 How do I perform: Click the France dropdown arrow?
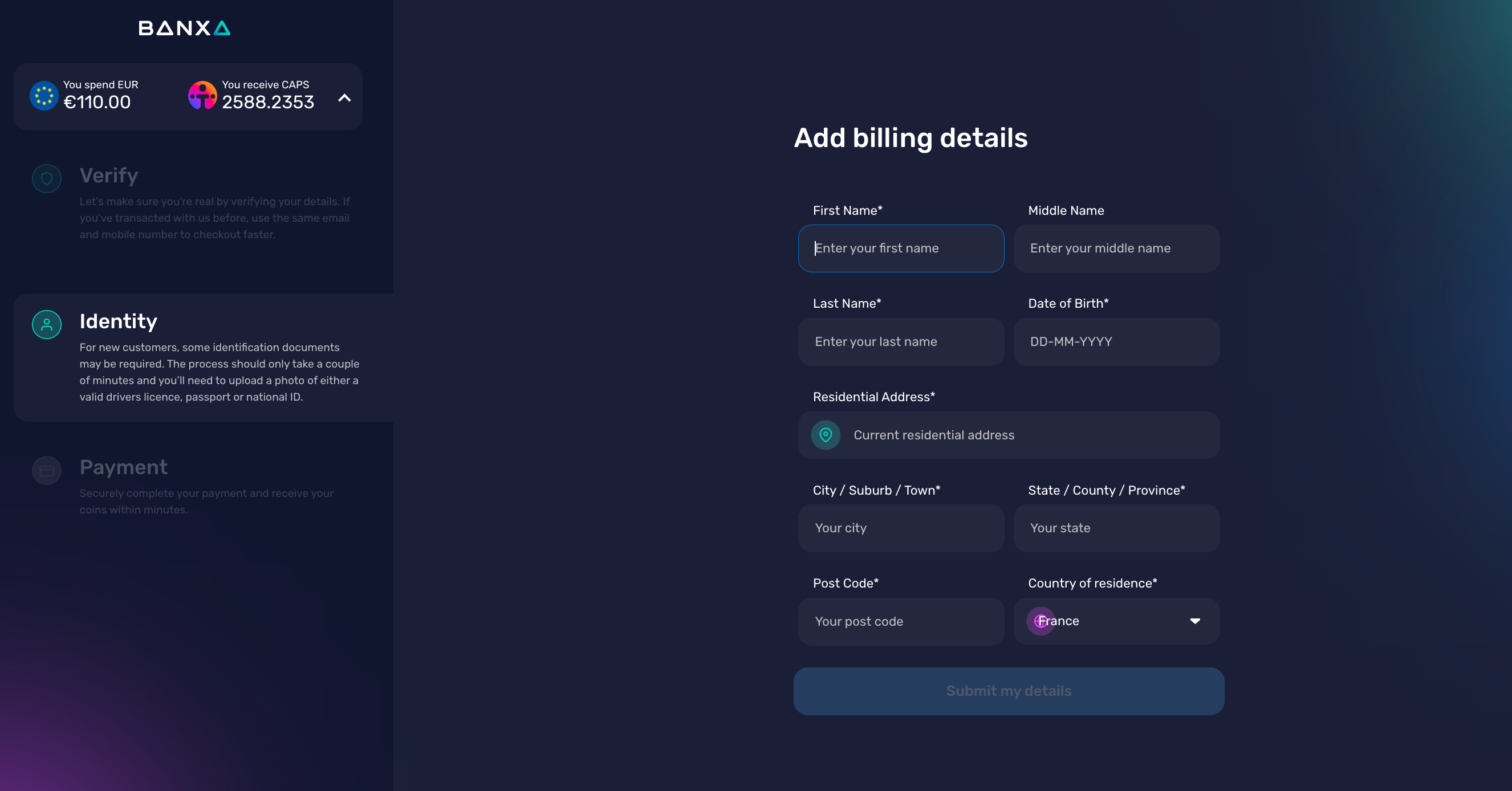(1194, 621)
